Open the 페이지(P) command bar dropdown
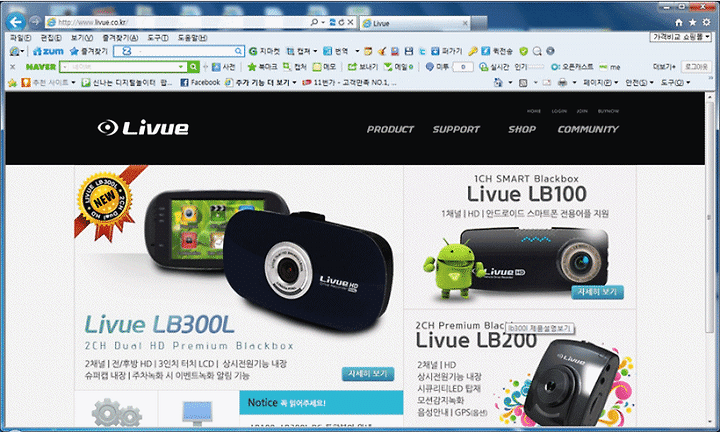The image size is (720, 432). point(601,83)
